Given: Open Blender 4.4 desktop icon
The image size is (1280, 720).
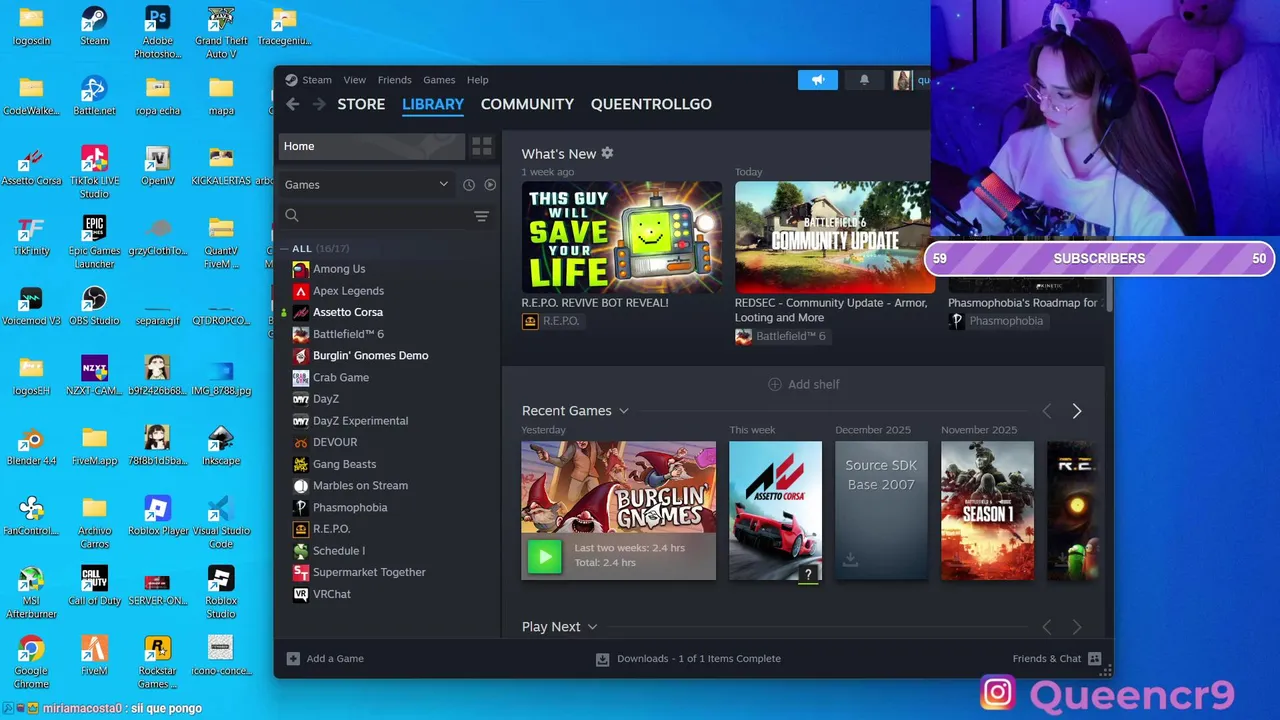Looking at the screenshot, I should point(31,446).
